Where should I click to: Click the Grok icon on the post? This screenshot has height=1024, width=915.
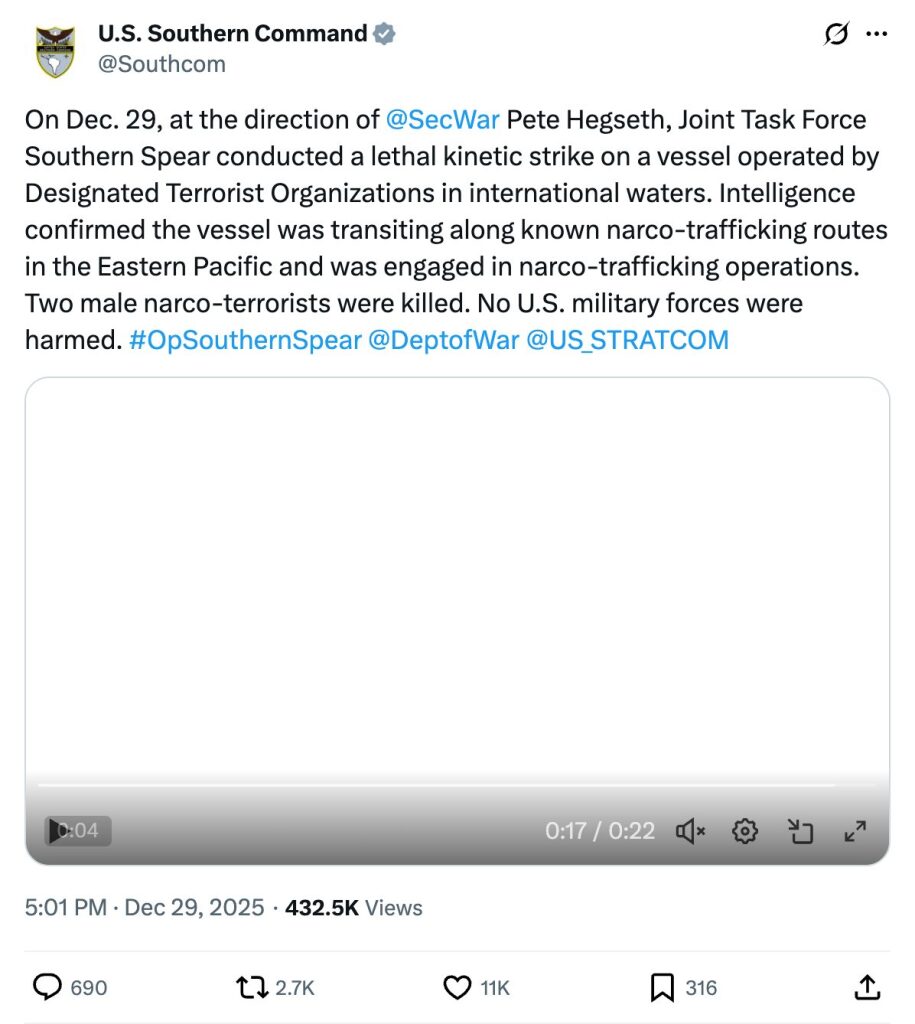(x=835, y=35)
